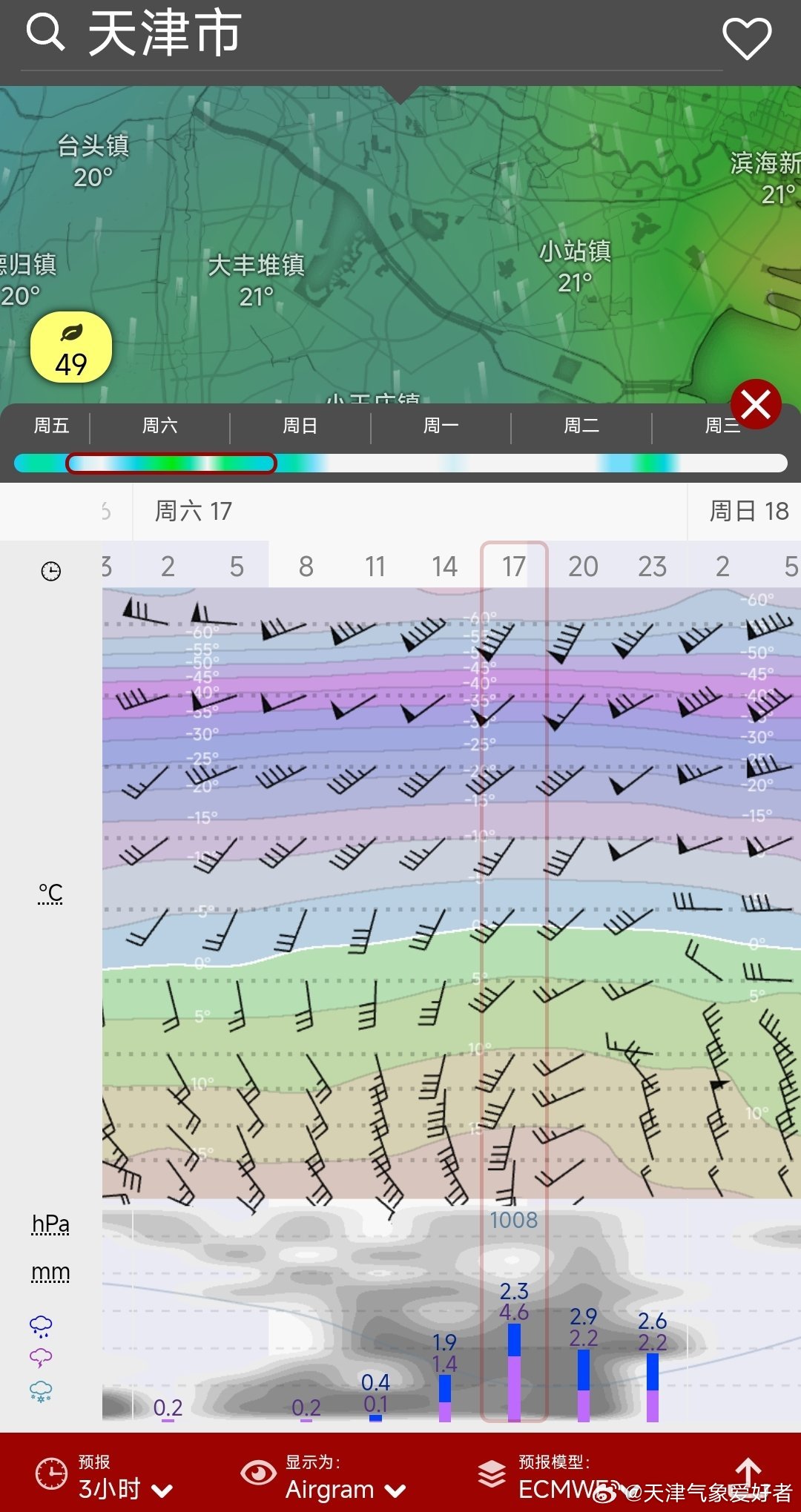Select hour 20 in the time row
The image size is (801, 1512).
click(x=583, y=567)
